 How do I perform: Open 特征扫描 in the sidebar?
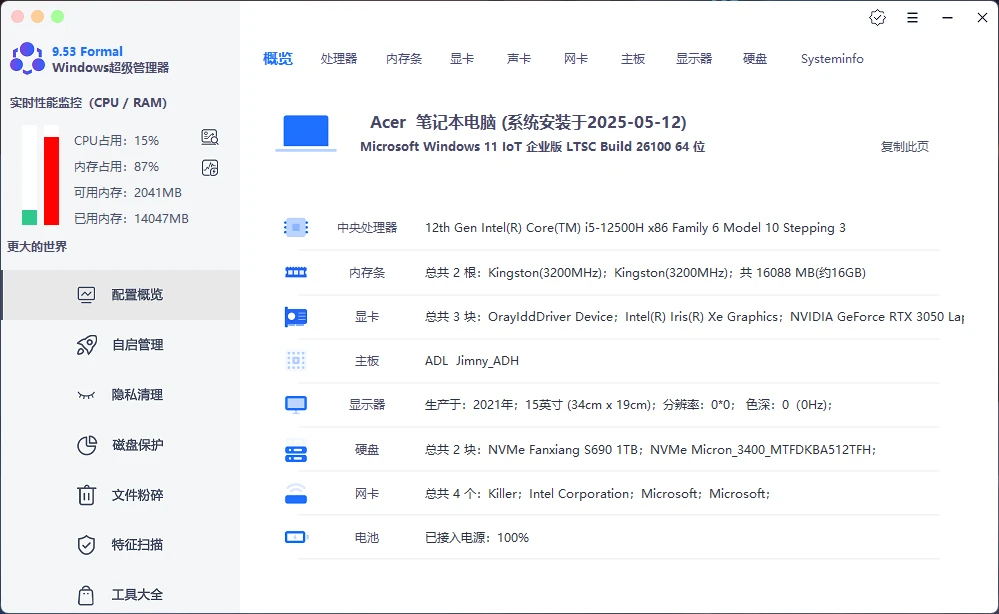point(121,545)
